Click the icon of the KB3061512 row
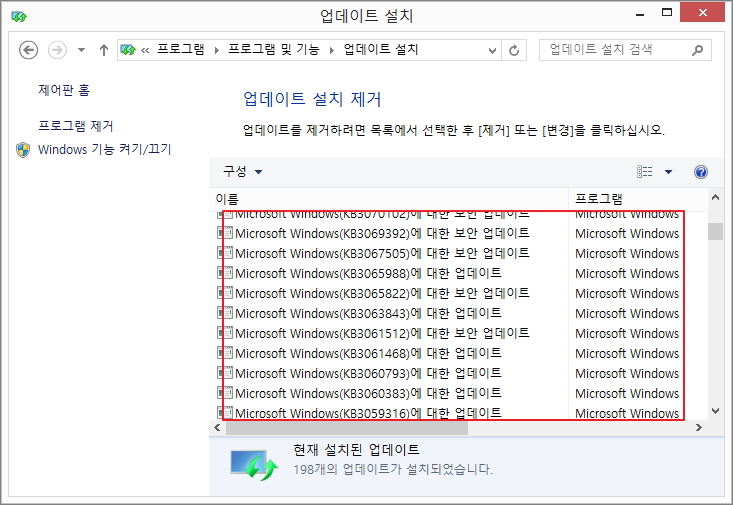Viewport: 733px width, 505px height. pyautogui.click(x=225, y=333)
